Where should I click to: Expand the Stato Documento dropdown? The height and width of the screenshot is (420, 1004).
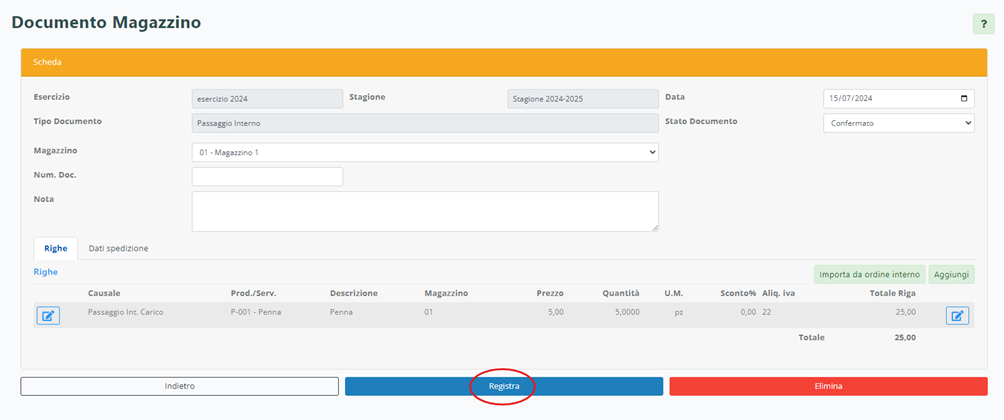[x=898, y=123]
